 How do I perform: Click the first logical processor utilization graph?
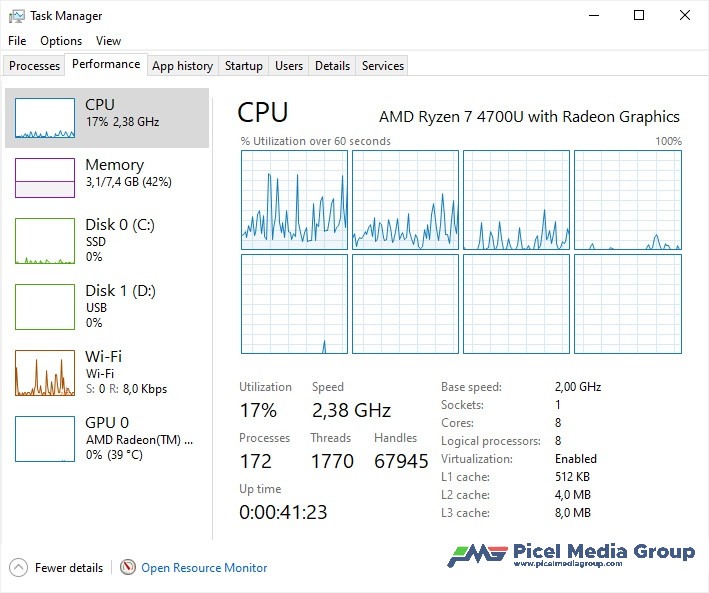294,199
